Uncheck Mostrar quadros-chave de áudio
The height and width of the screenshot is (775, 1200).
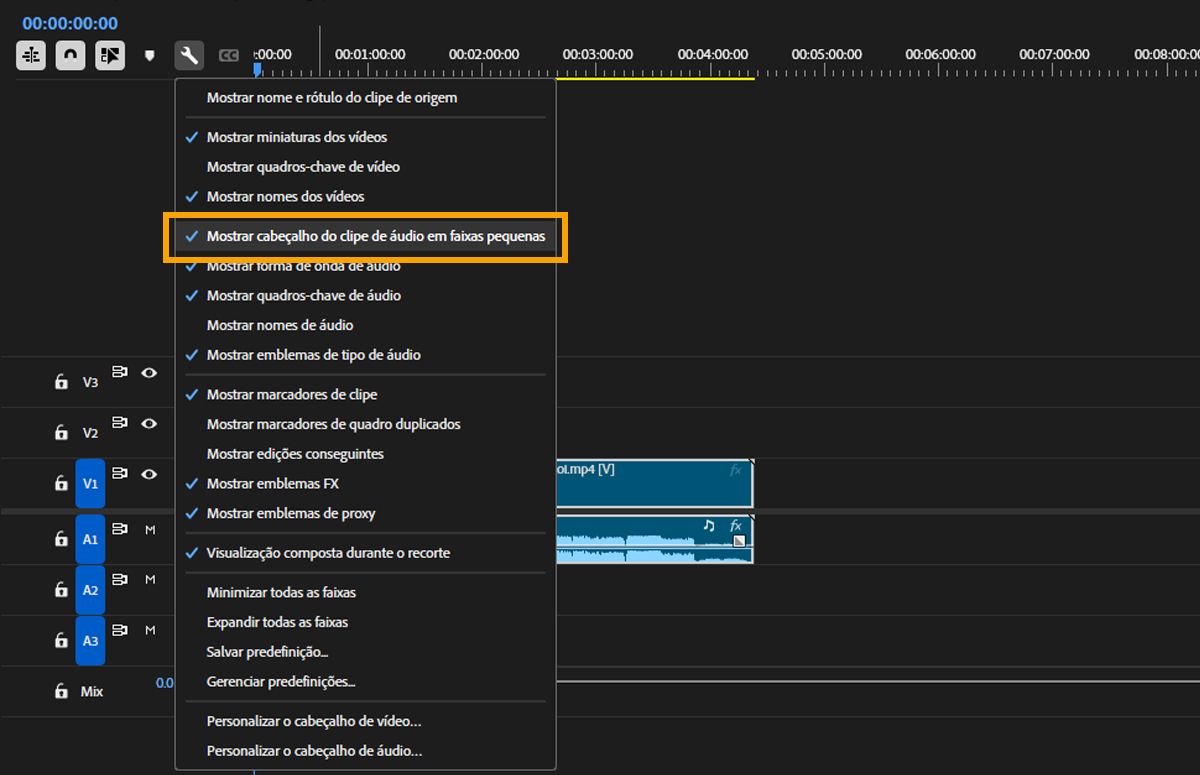(365, 295)
